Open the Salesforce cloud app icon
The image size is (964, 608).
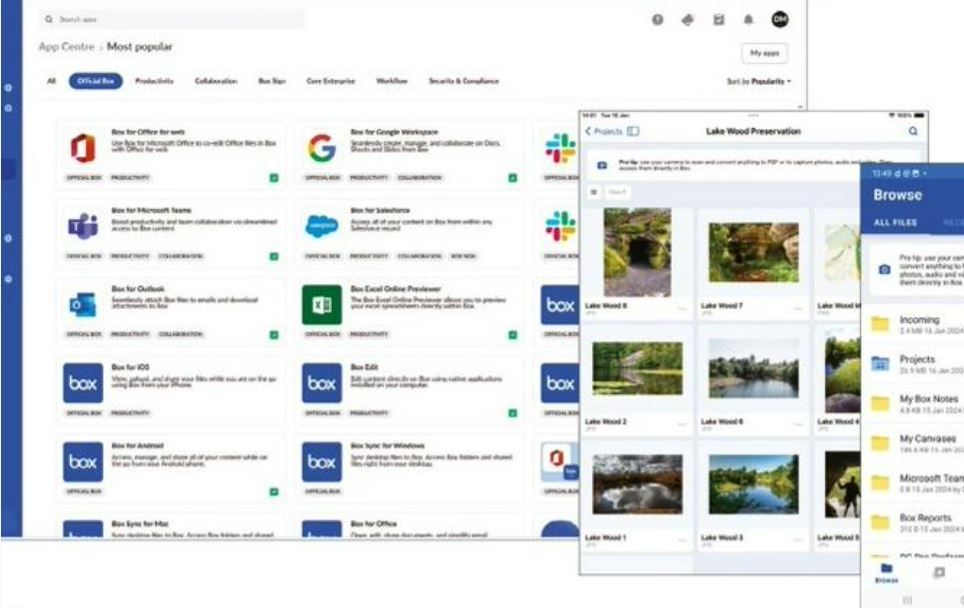pyautogui.click(x=322, y=226)
